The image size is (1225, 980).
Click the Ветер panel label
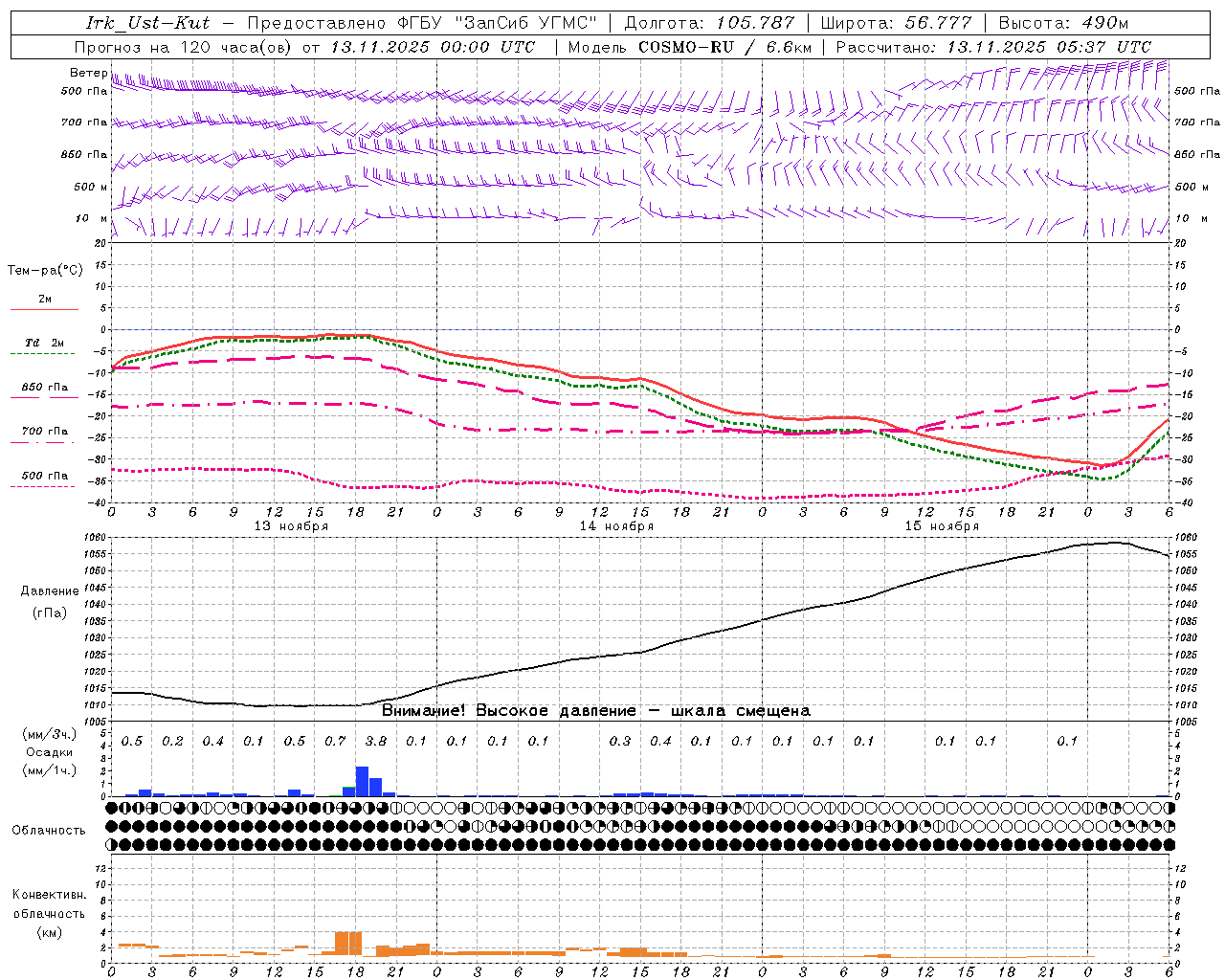[88, 73]
